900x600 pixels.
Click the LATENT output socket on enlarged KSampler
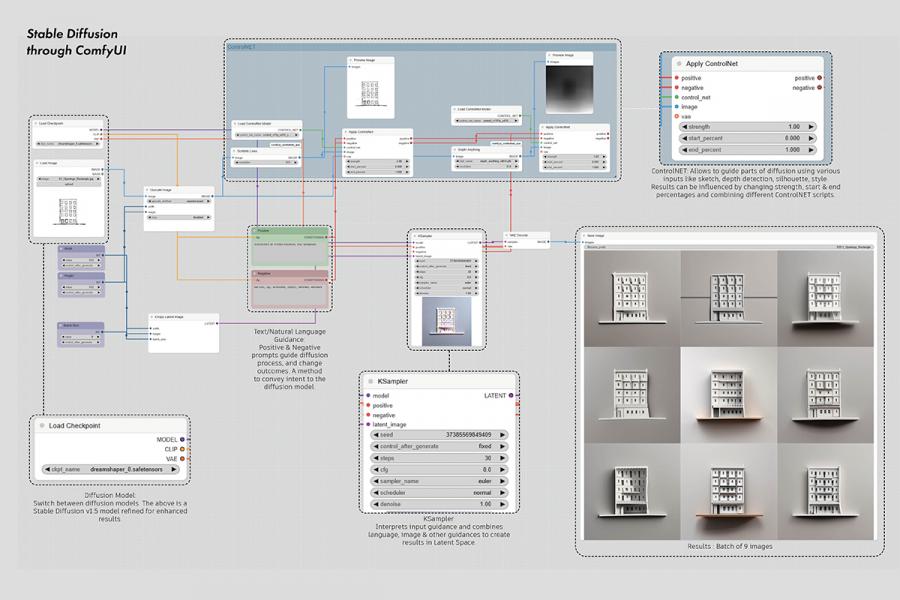(x=511, y=395)
